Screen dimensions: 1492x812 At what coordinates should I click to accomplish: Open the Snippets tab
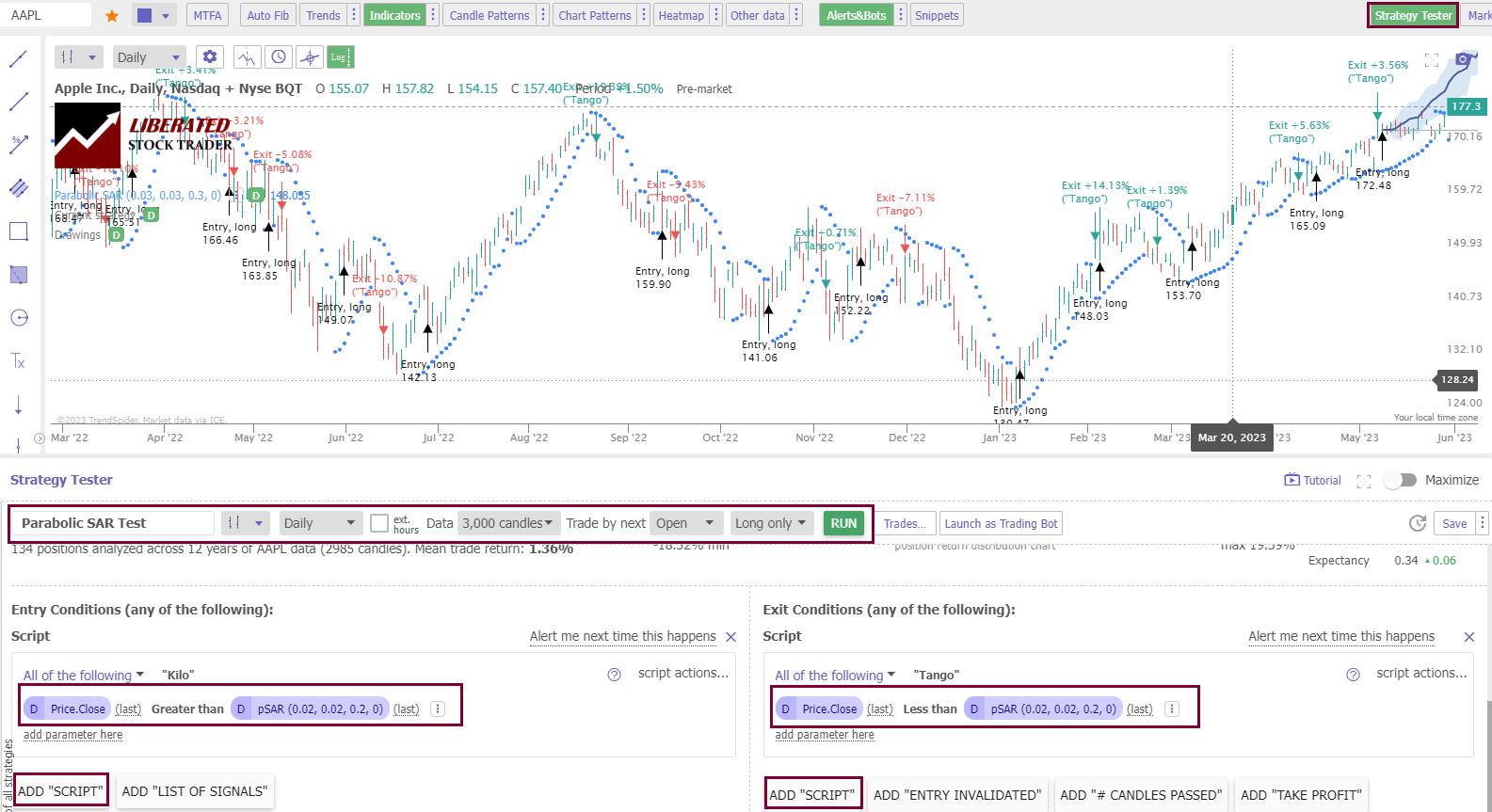tap(937, 15)
